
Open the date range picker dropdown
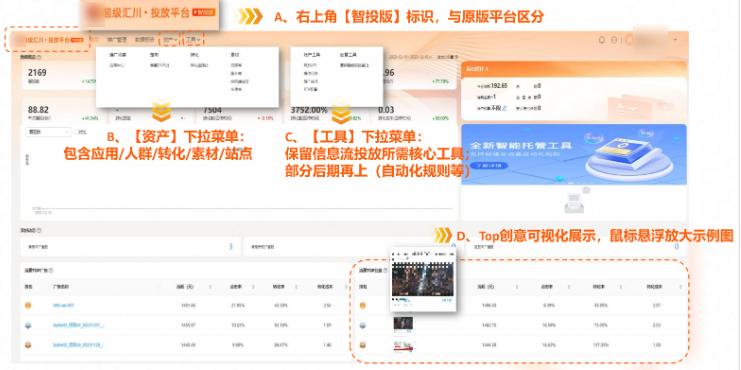point(410,57)
